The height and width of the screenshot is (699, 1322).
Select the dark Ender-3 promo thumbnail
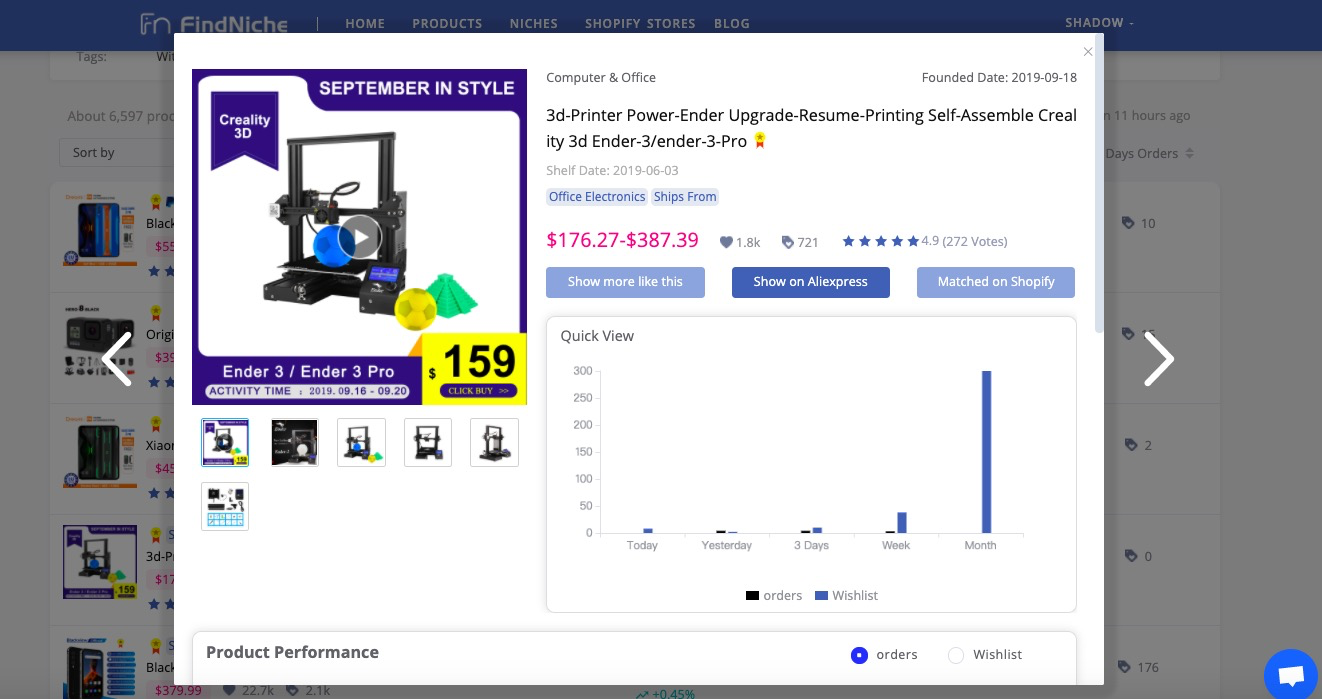click(295, 442)
